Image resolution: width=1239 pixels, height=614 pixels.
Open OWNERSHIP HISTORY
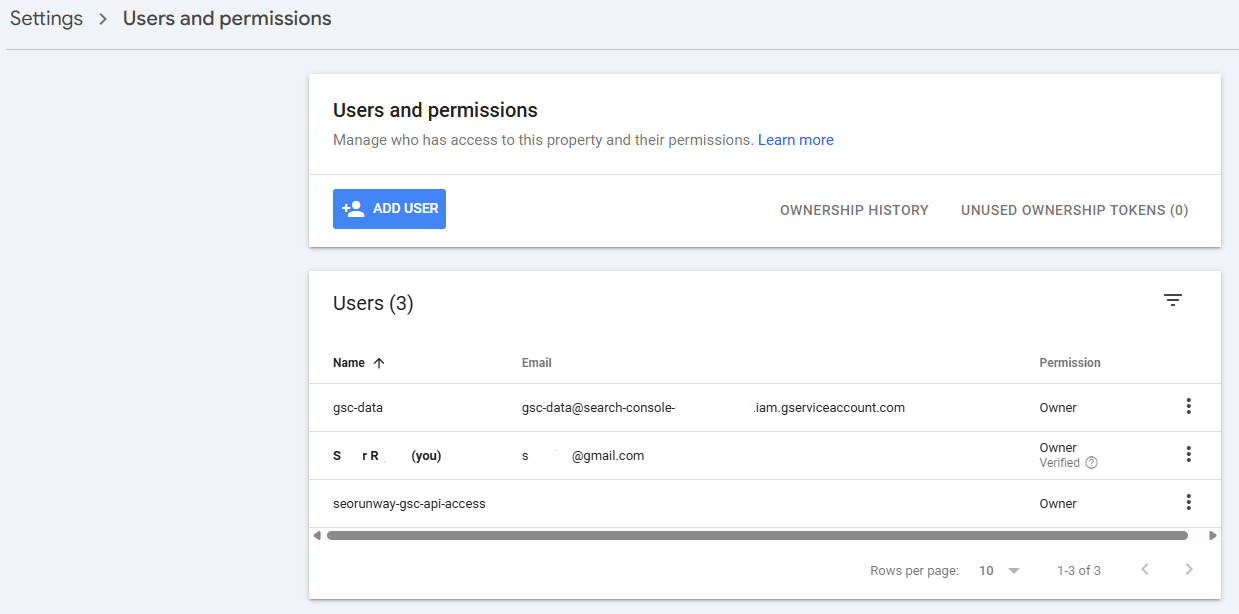click(x=854, y=210)
